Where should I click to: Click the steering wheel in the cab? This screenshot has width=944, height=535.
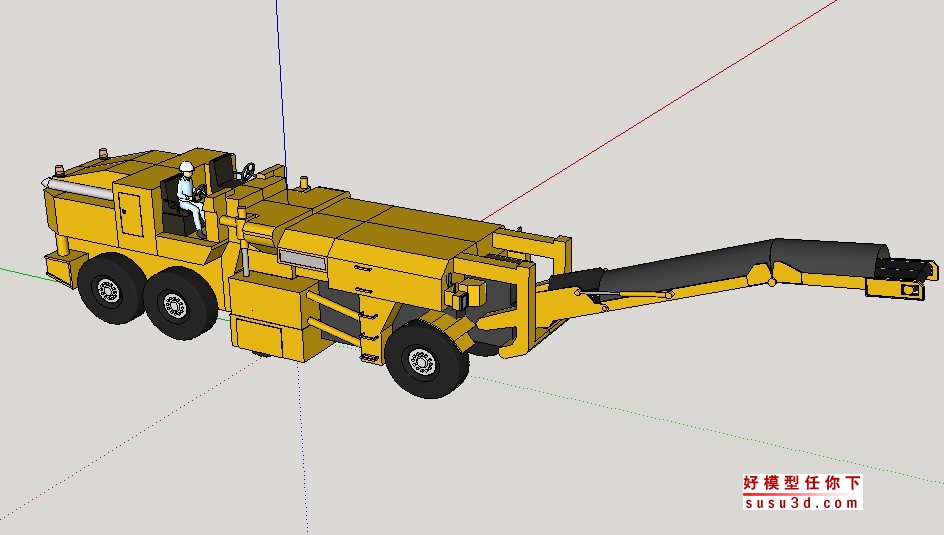(247, 172)
